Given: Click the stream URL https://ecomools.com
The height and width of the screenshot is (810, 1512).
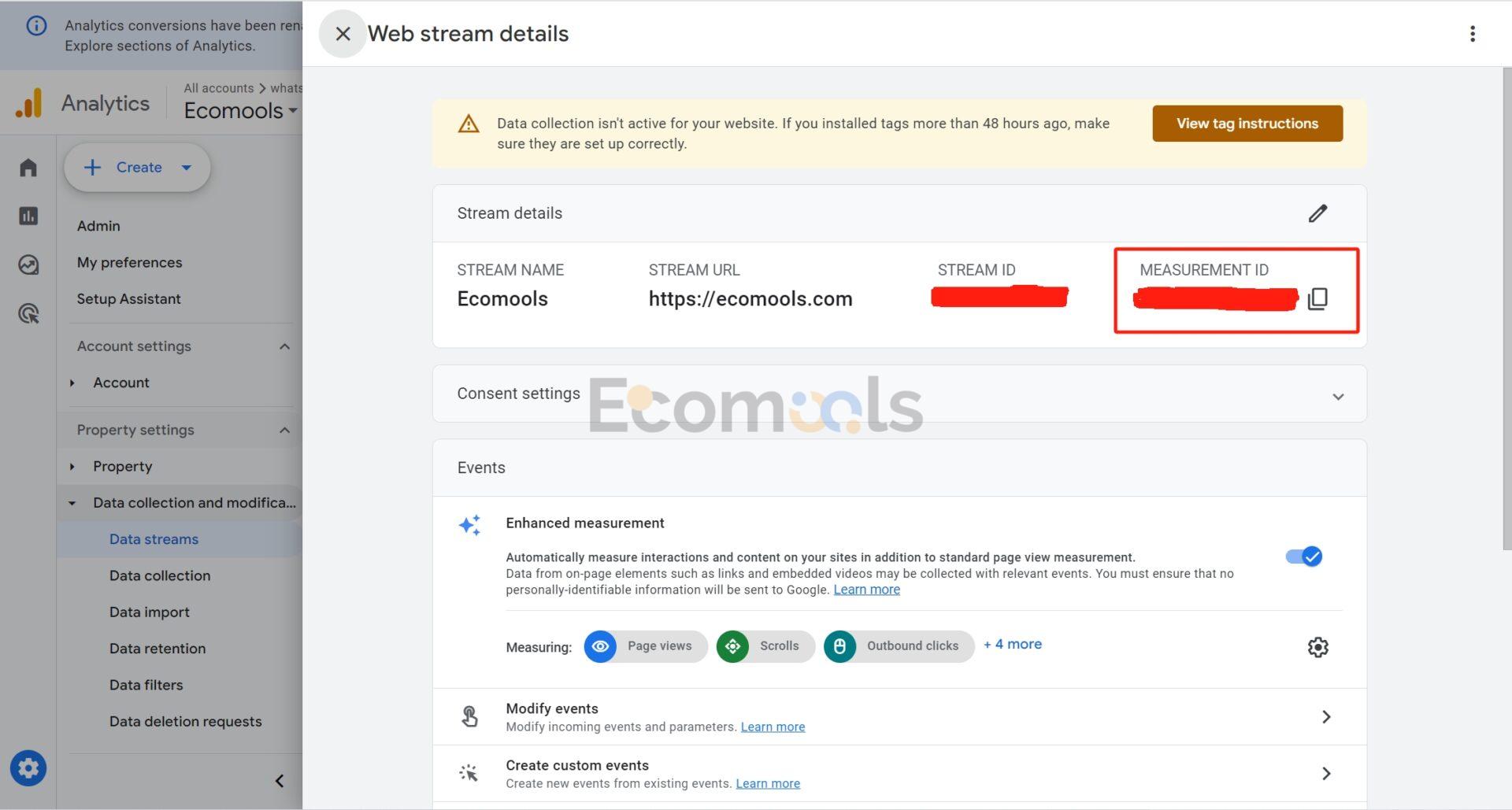Looking at the screenshot, I should [x=750, y=299].
